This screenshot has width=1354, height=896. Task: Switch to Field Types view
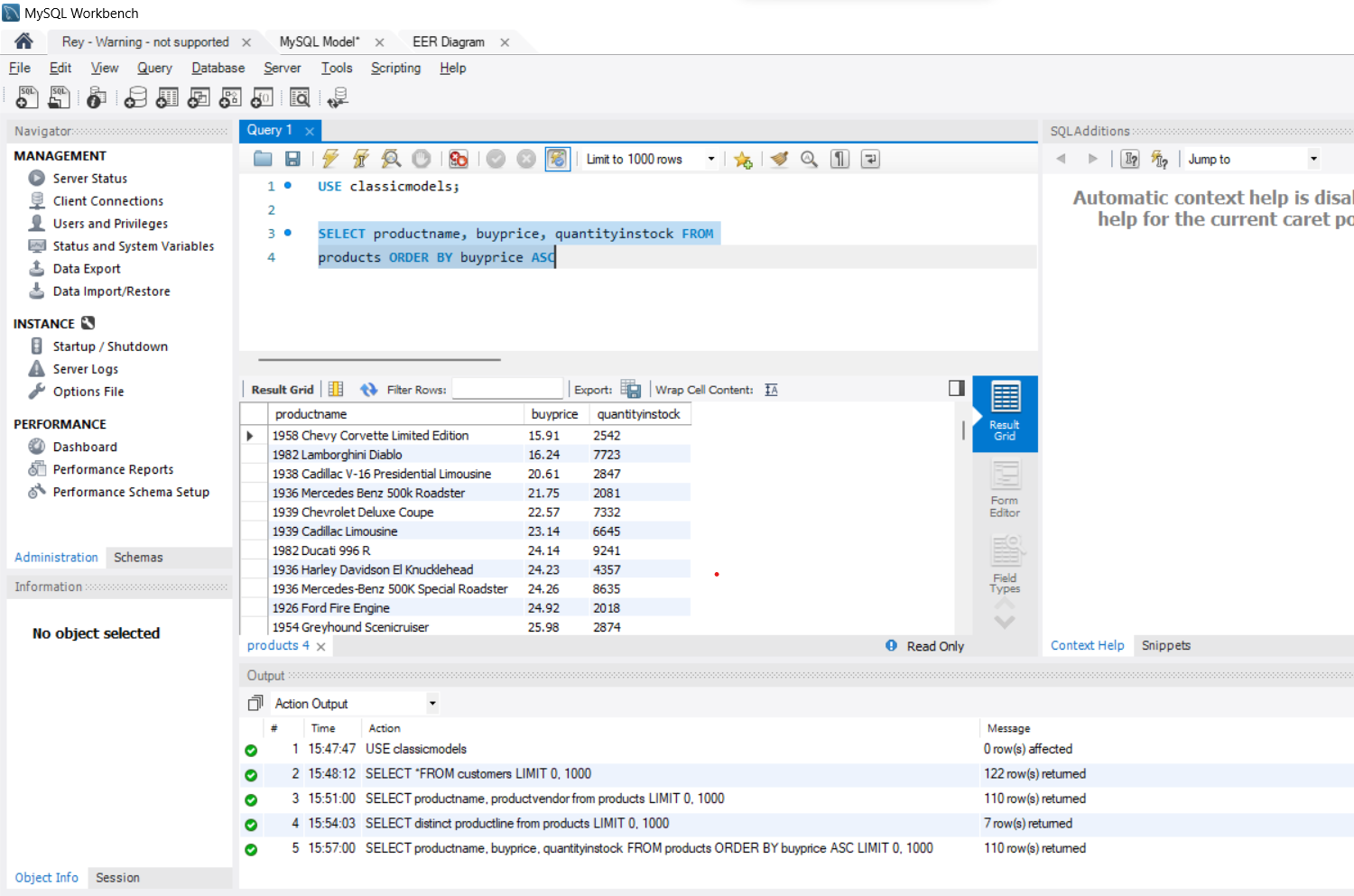(1005, 565)
